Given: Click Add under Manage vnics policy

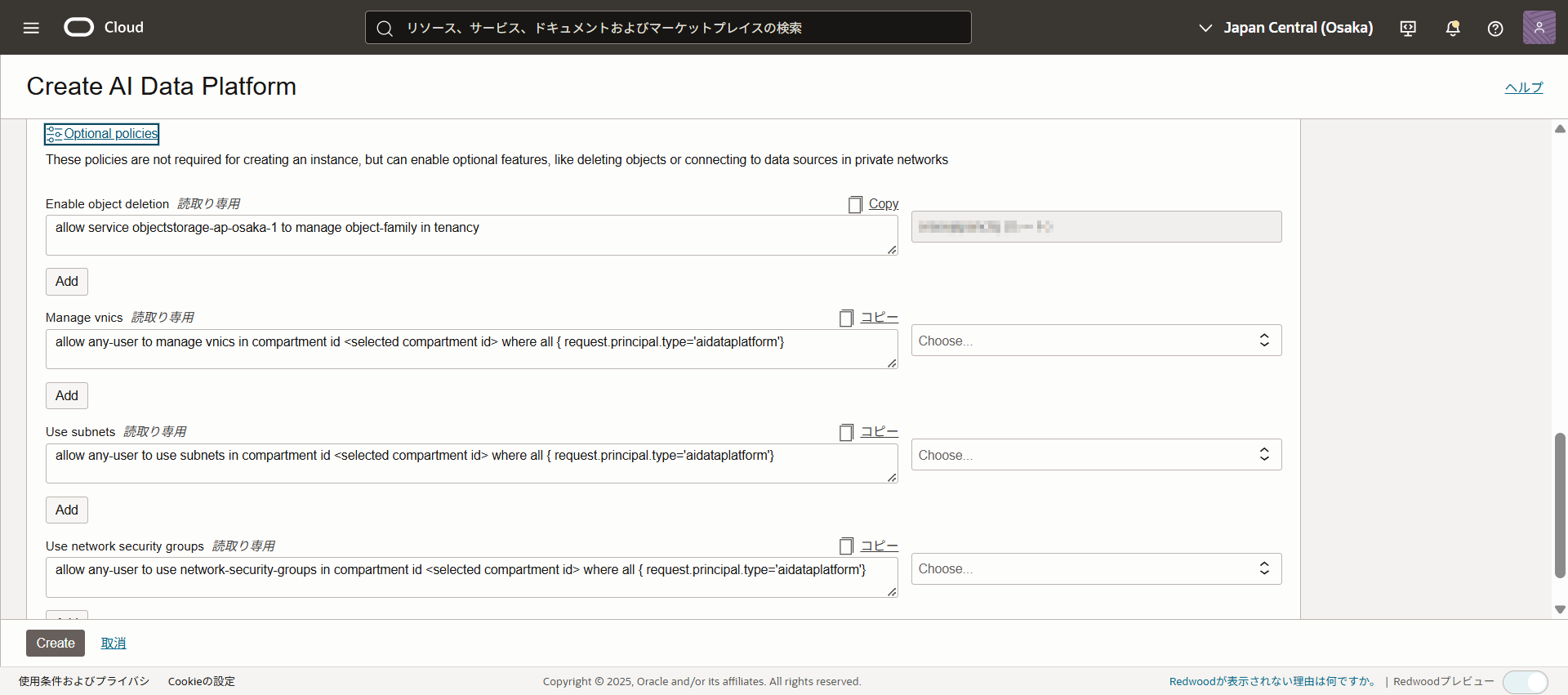Looking at the screenshot, I should coord(67,396).
